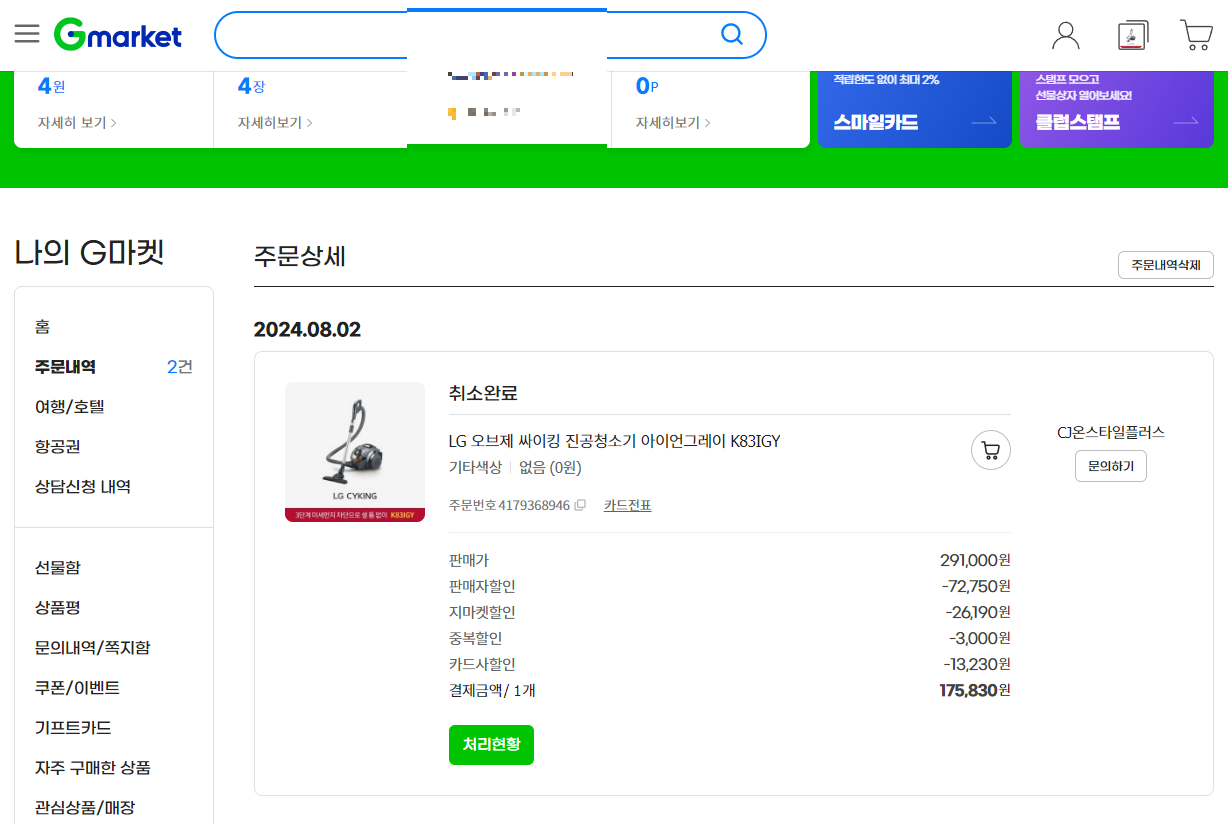The image size is (1228, 824).
Task: Open 기프트카드 in sidebar
Action: [72, 728]
